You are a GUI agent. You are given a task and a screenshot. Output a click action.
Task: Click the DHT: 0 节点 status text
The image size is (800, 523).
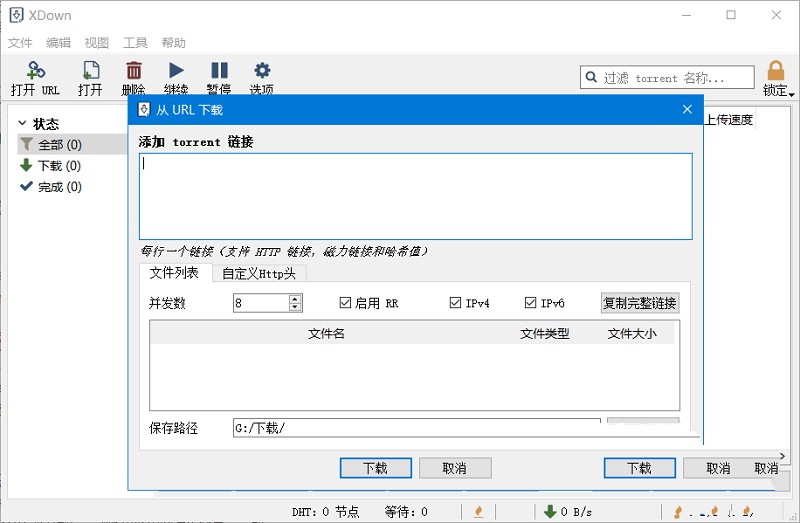coord(326,511)
